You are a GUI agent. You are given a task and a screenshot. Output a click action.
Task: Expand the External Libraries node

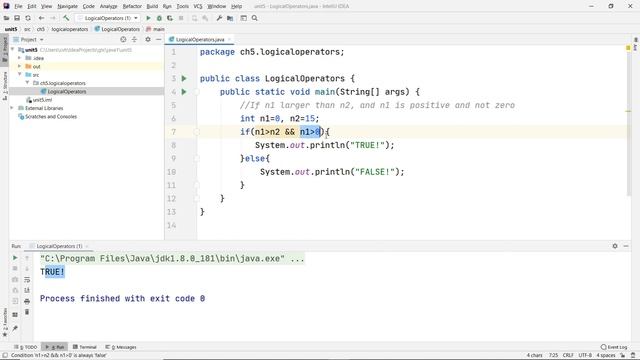tap(12, 108)
